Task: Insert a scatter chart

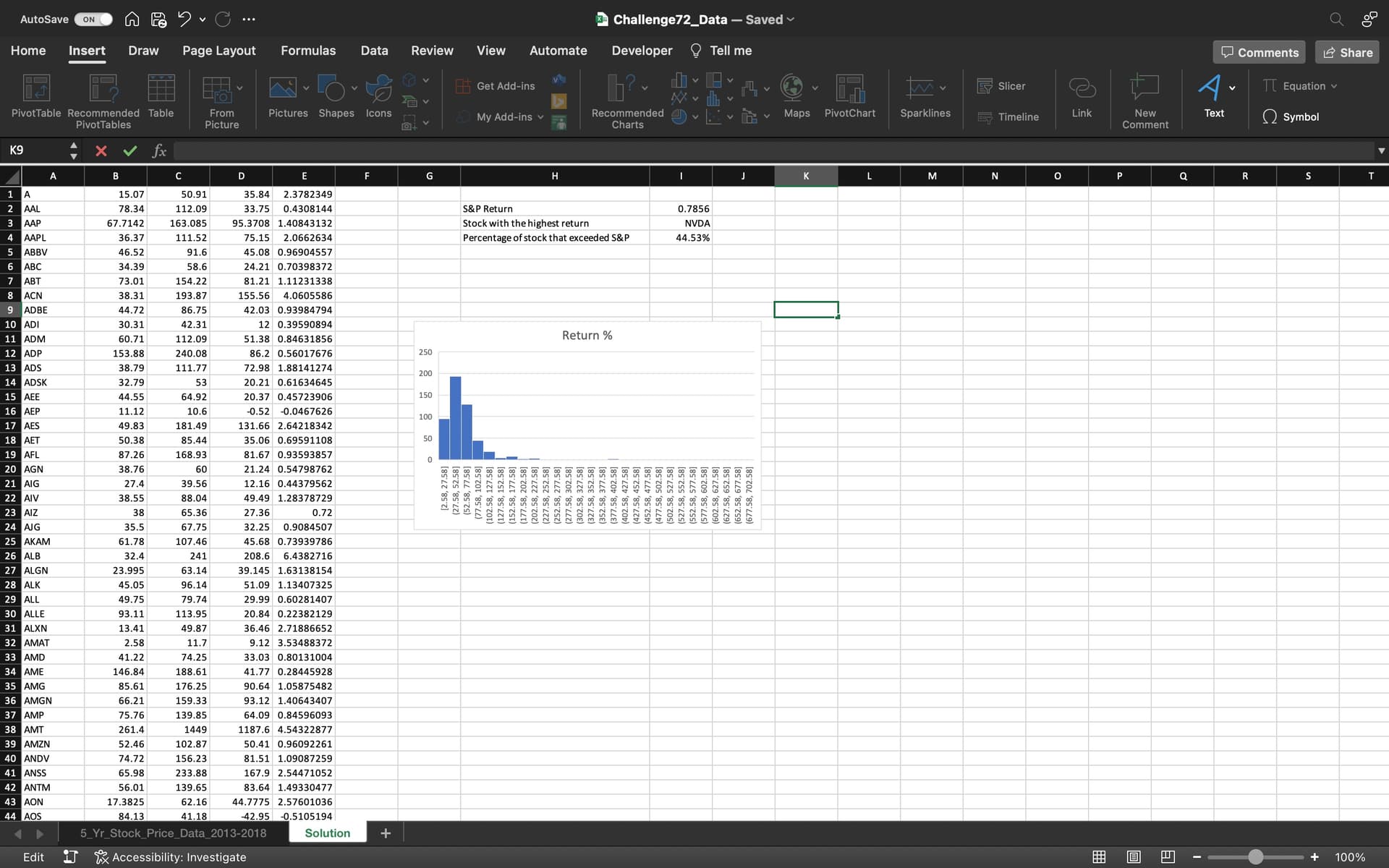Action: [x=713, y=116]
